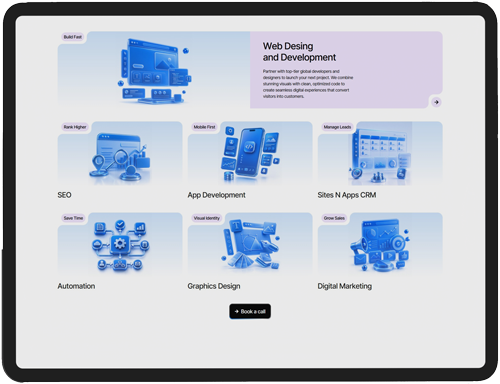
Task: Open the SEO card illustration
Action: [120, 157]
